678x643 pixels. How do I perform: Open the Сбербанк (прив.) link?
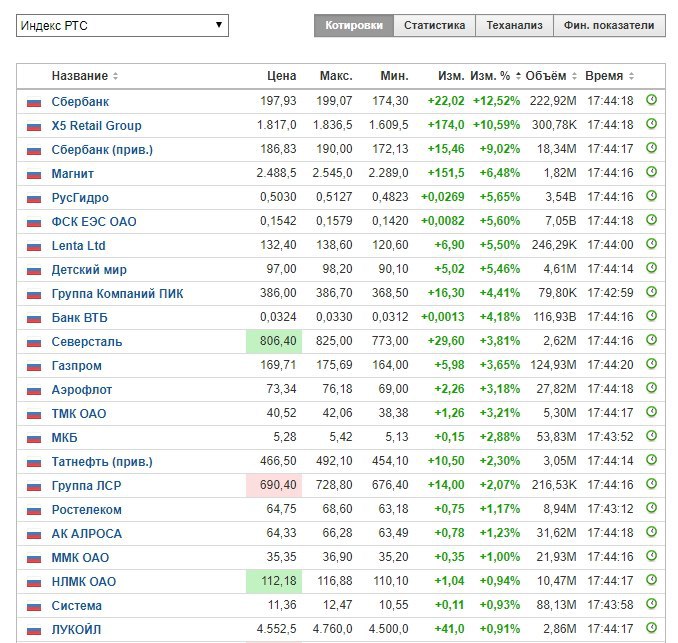(102, 150)
